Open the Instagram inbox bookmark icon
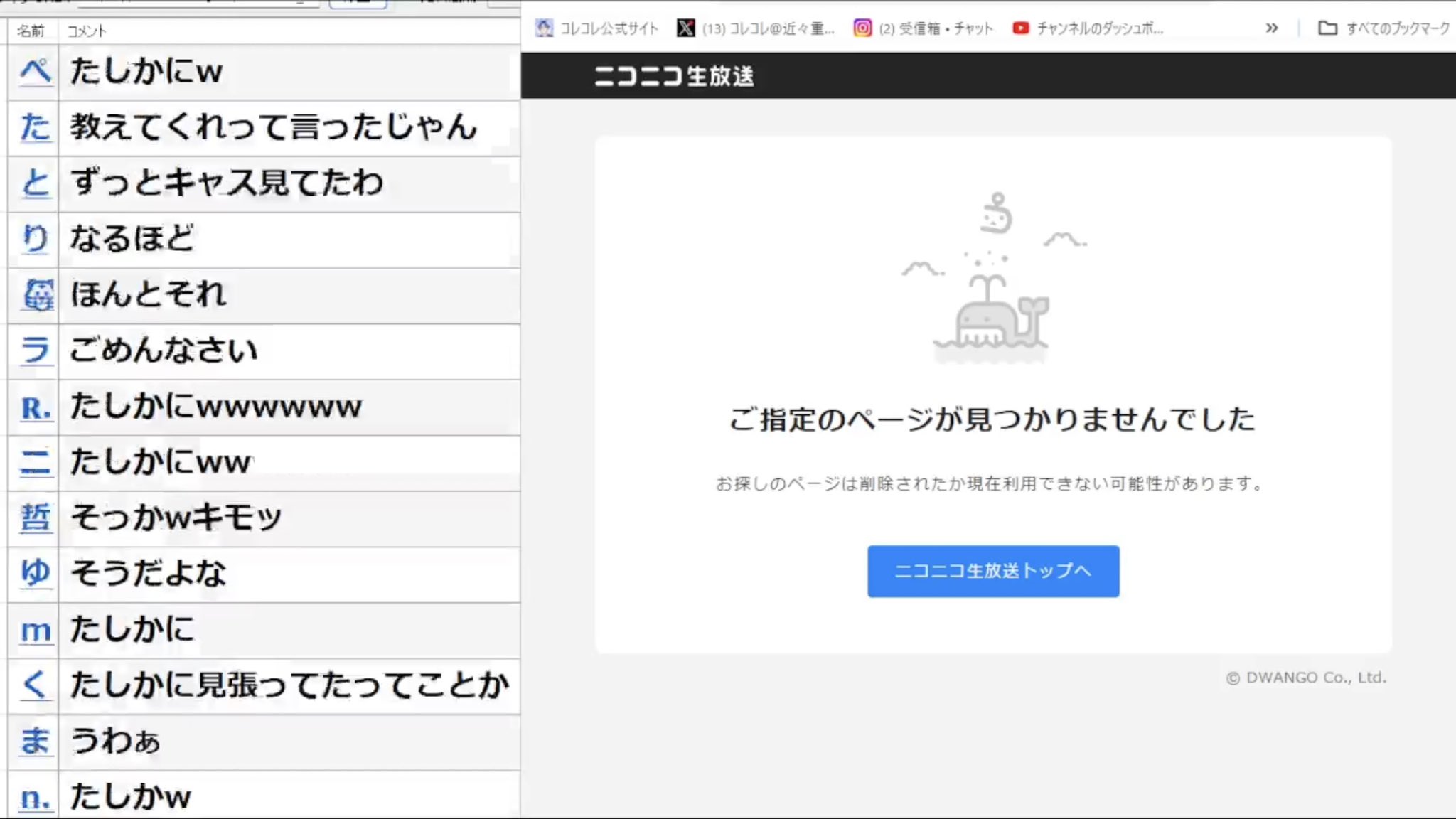 coord(862,28)
